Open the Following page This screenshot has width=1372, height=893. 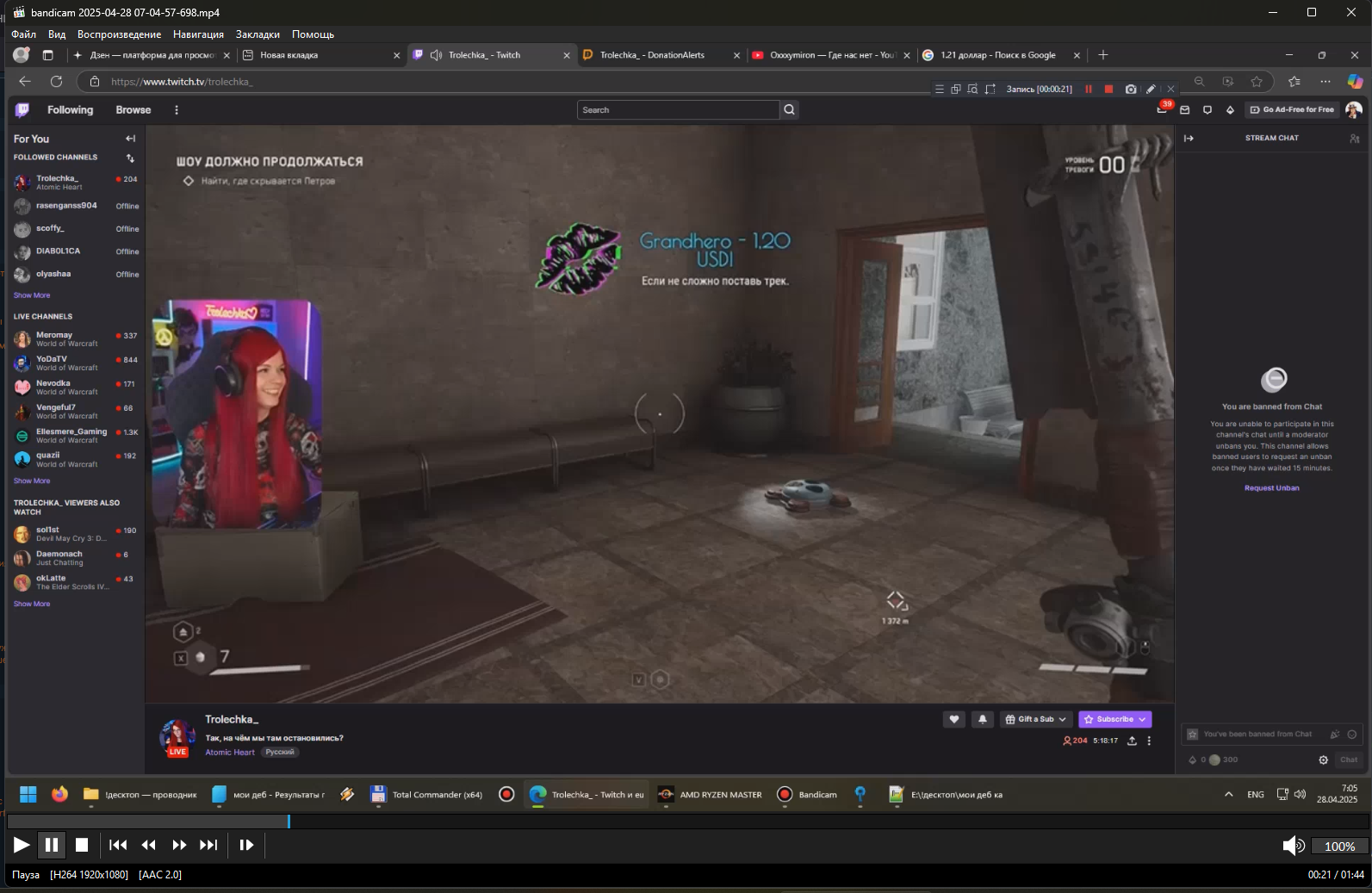coord(70,109)
